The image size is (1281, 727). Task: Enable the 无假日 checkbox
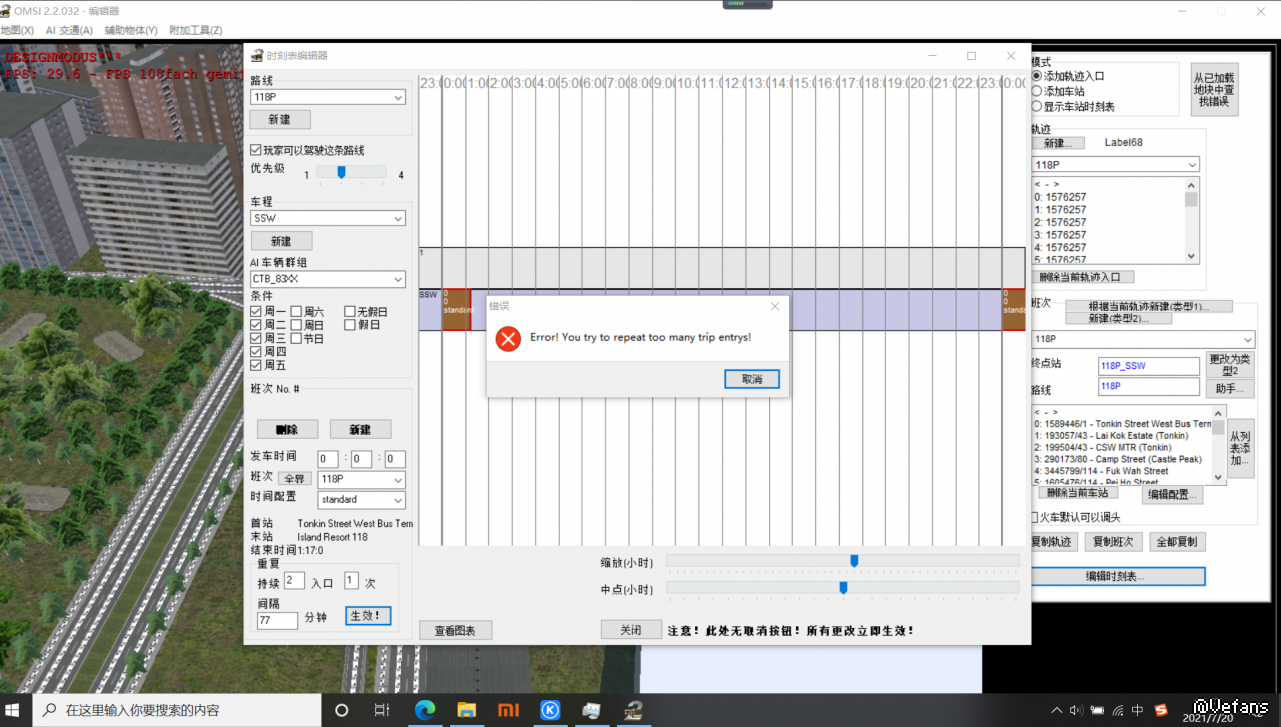[x=350, y=312]
